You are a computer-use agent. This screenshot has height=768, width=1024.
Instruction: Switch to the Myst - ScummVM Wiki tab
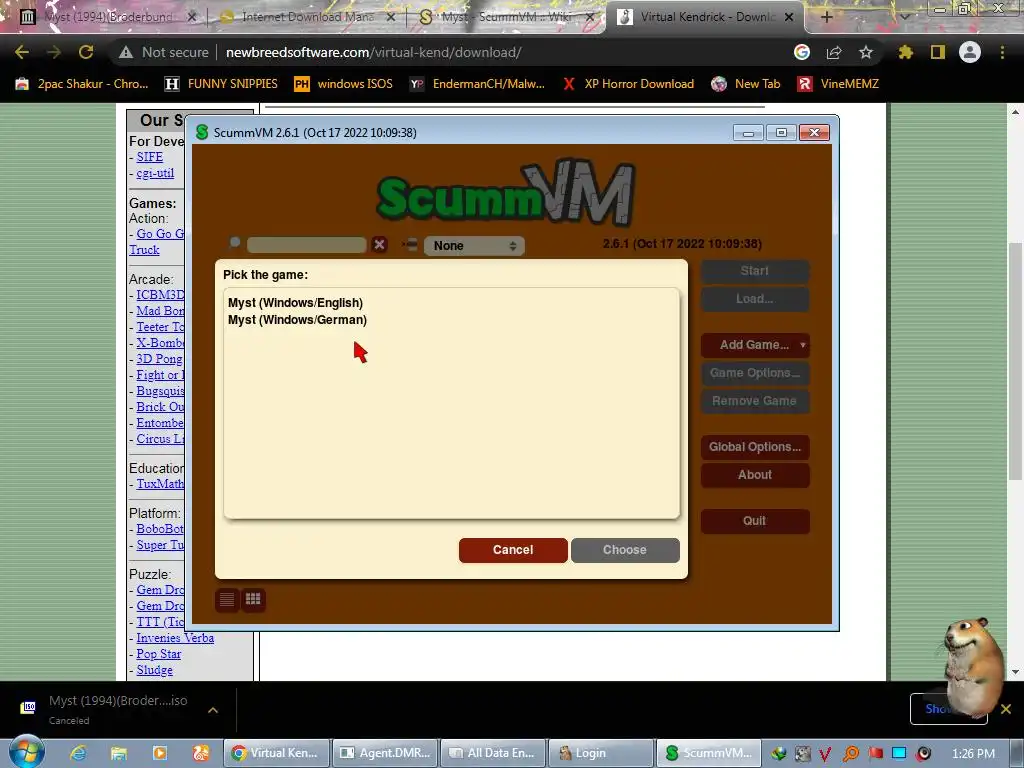pos(506,17)
